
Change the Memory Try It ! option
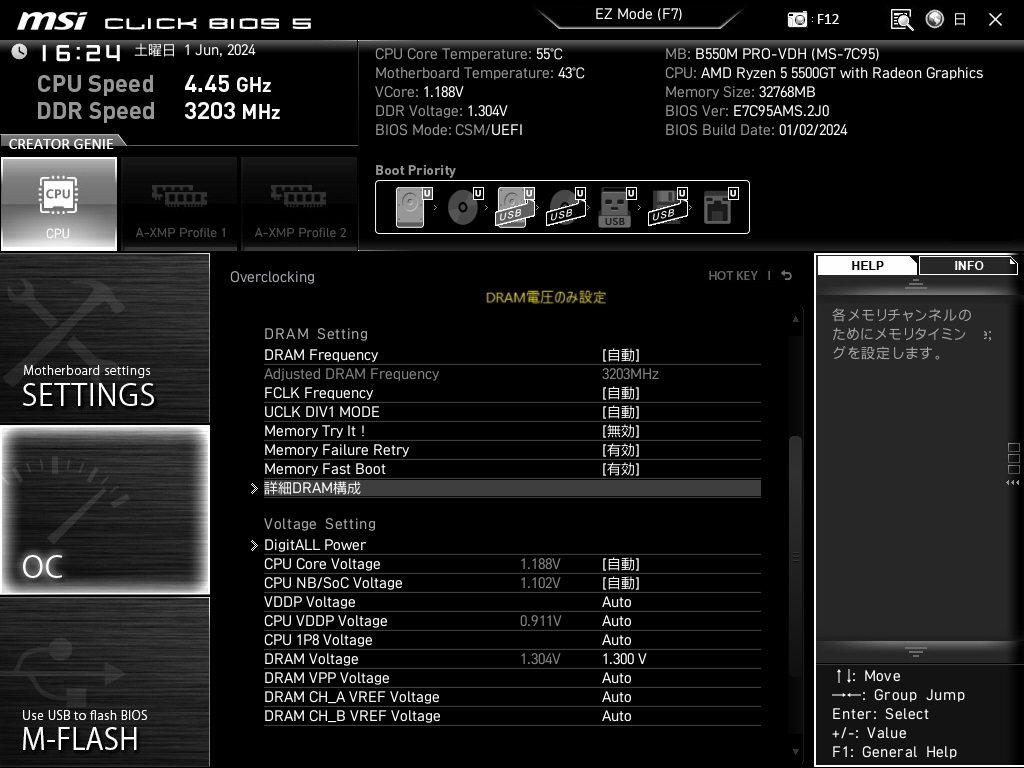(x=512, y=431)
